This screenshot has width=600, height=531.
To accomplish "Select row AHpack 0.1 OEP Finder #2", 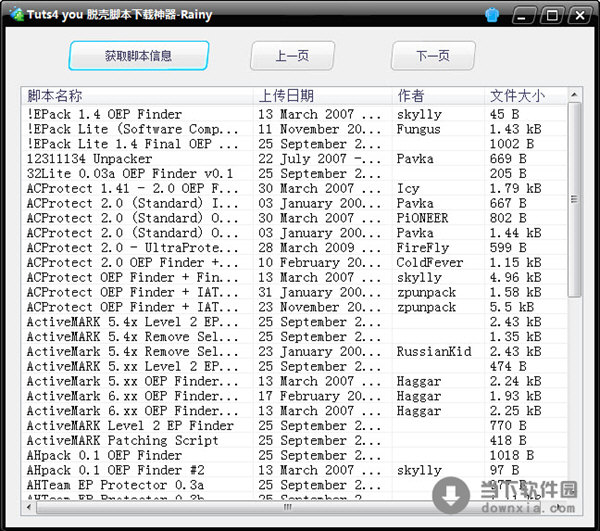I will point(294,470).
